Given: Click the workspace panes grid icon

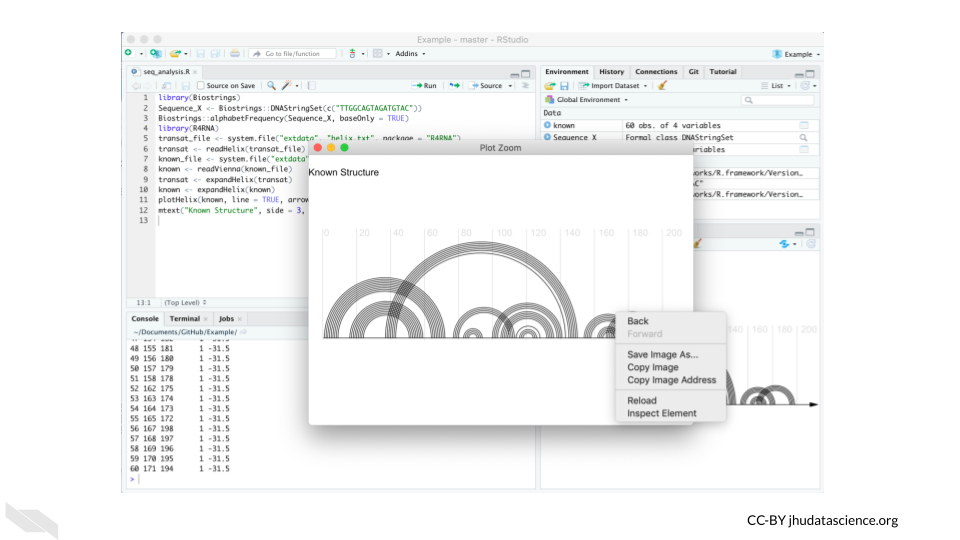Looking at the screenshot, I should point(378,53).
